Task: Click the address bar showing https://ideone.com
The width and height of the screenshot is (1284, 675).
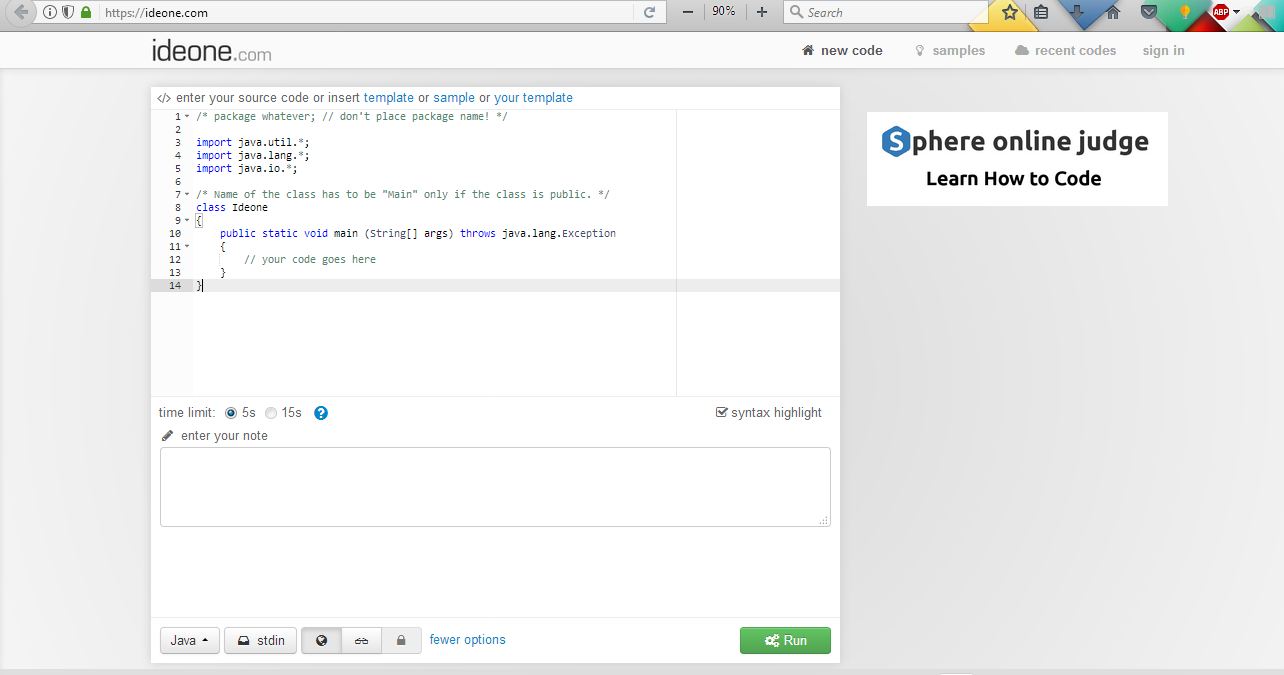Action: click(x=365, y=13)
